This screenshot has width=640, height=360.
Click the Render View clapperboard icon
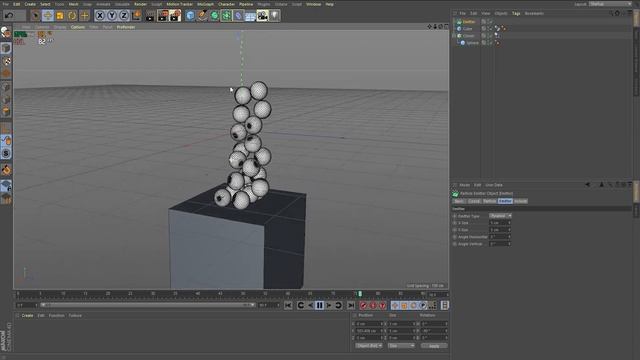point(150,16)
